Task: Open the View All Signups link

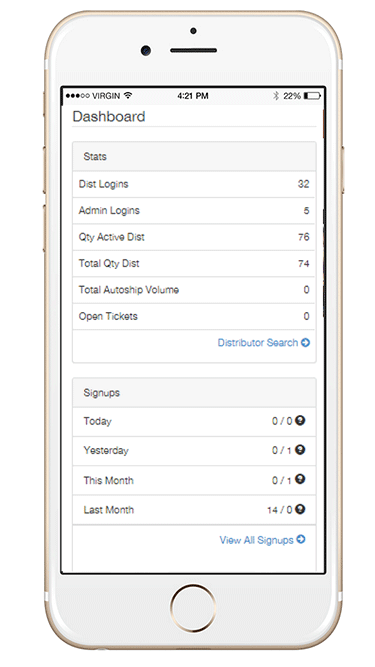Action: point(262,540)
